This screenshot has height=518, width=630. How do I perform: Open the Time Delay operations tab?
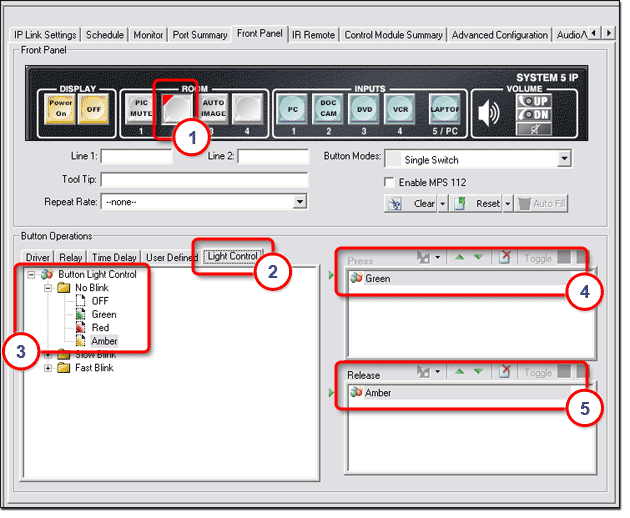click(114, 258)
